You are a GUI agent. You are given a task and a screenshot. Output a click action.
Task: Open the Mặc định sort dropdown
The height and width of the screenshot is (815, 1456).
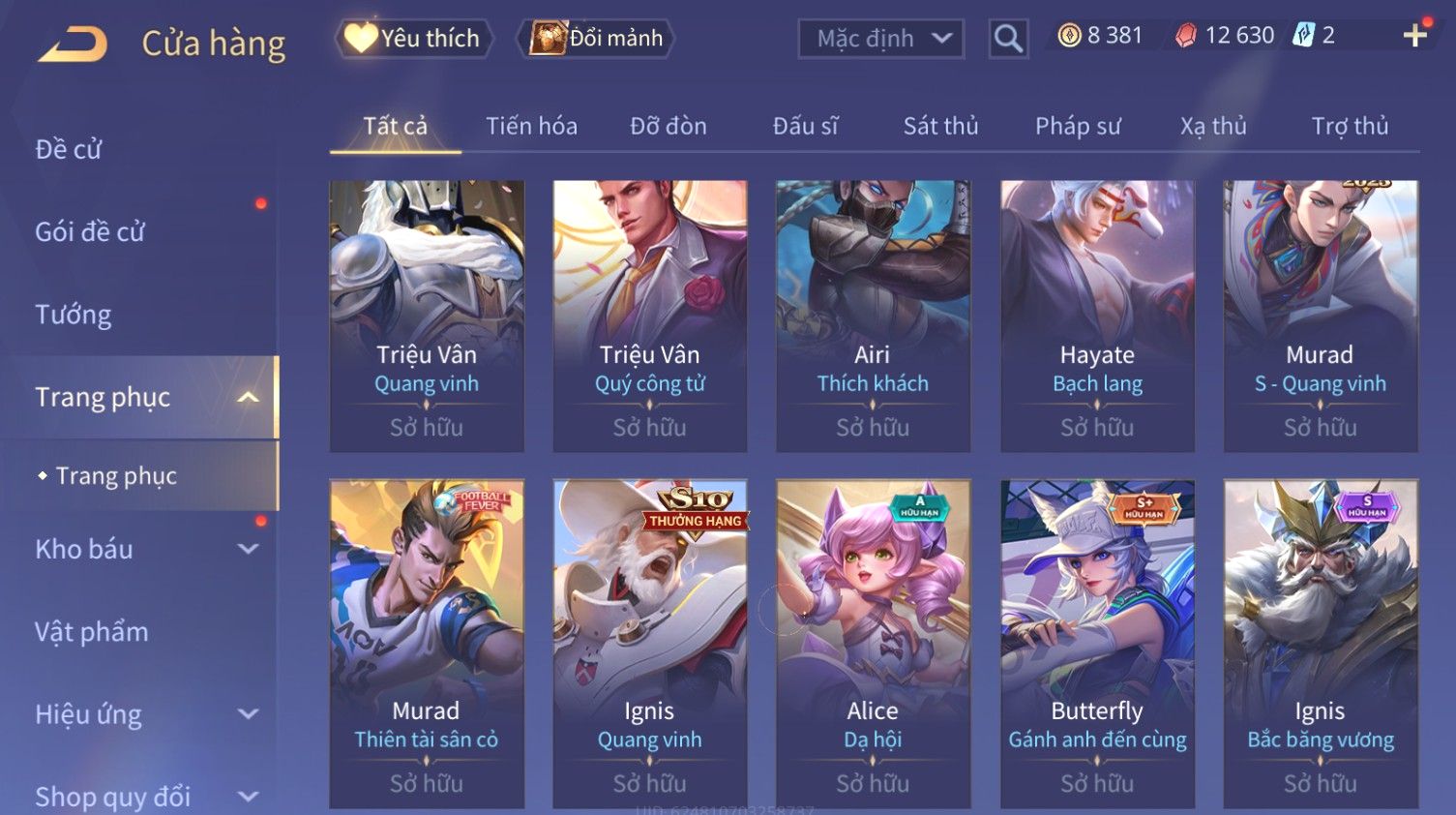880,39
